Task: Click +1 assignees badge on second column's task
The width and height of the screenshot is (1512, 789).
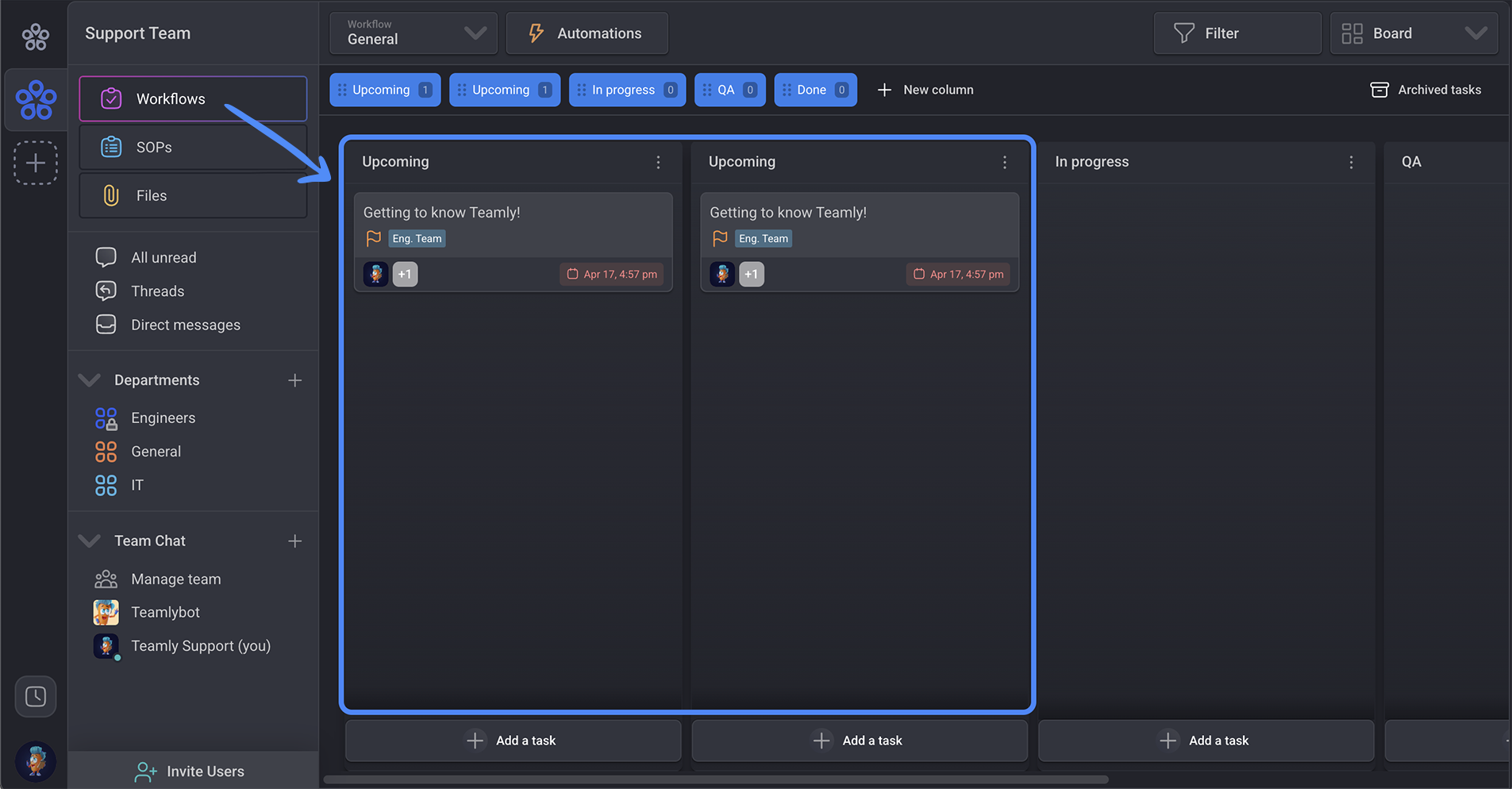Action: [x=752, y=274]
